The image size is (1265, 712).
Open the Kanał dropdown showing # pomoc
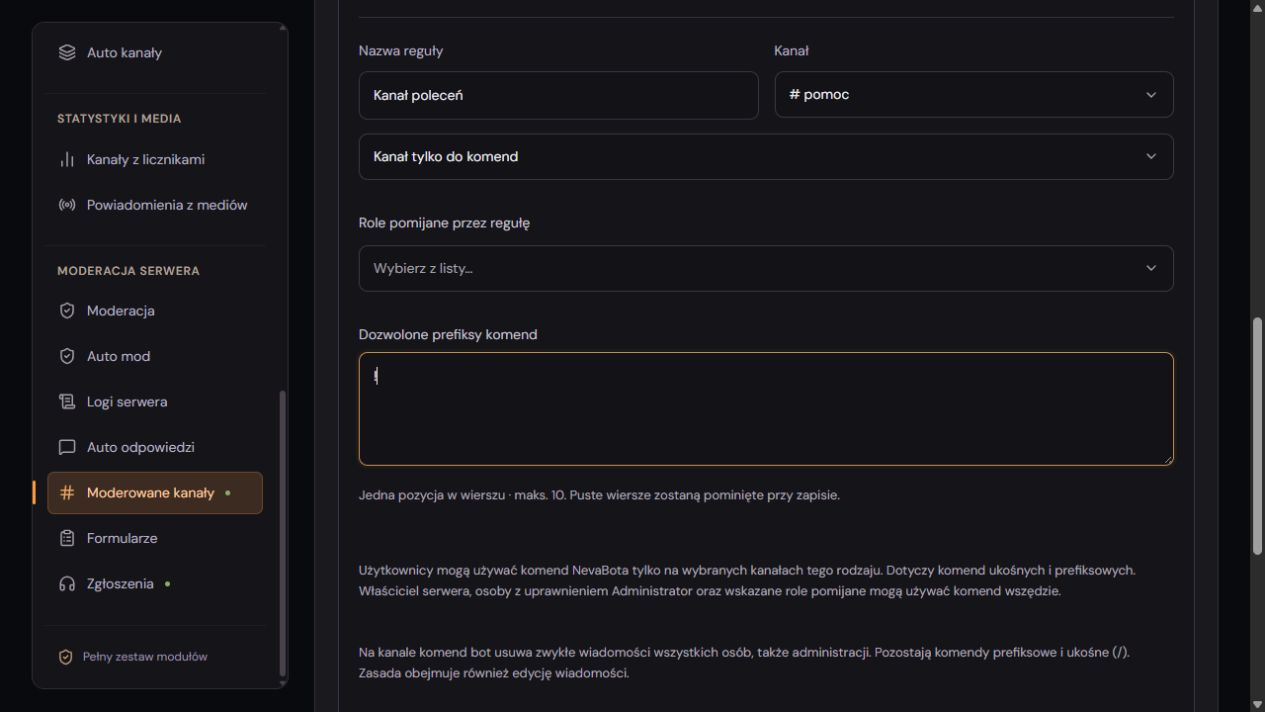tap(974, 95)
